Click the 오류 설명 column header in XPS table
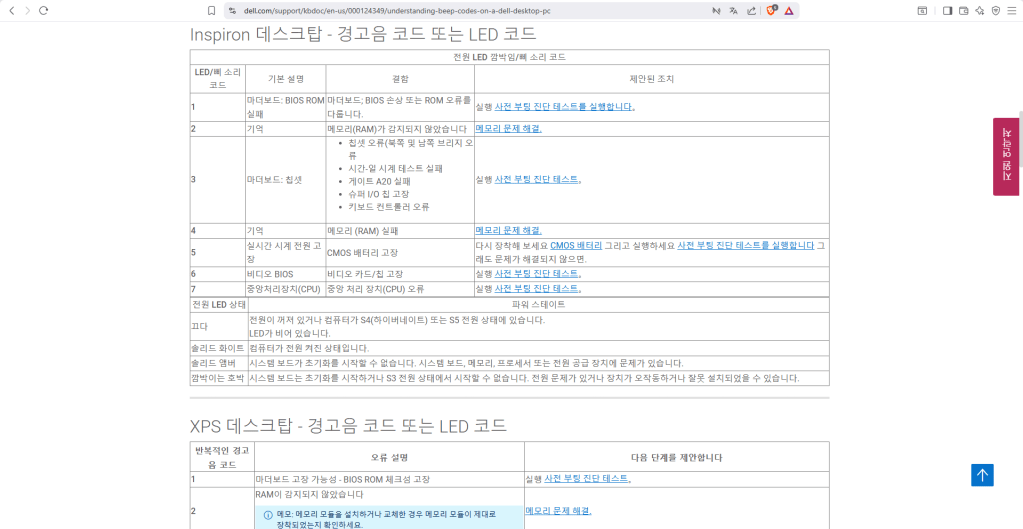Image resolution: width=1023 pixels, height=529 pixels. tap(389, 457)
